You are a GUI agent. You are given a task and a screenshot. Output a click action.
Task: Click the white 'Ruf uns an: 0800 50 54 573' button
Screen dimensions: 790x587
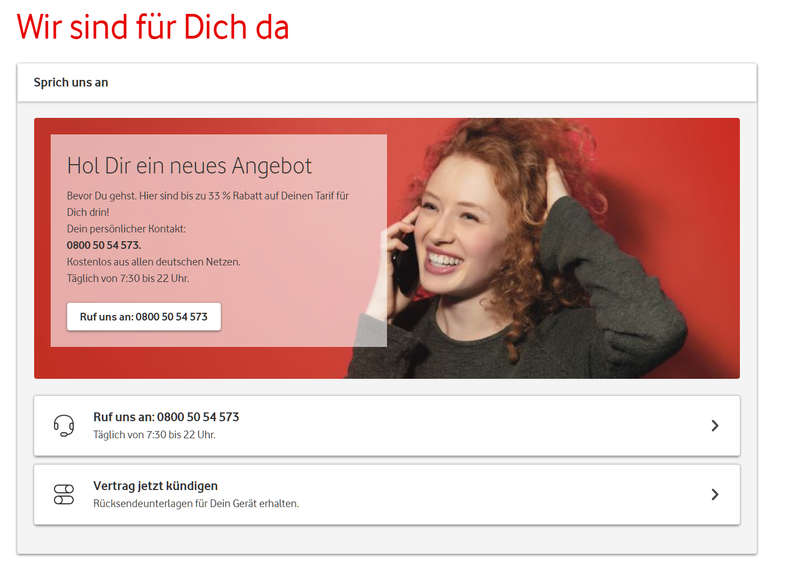point(144,317)
